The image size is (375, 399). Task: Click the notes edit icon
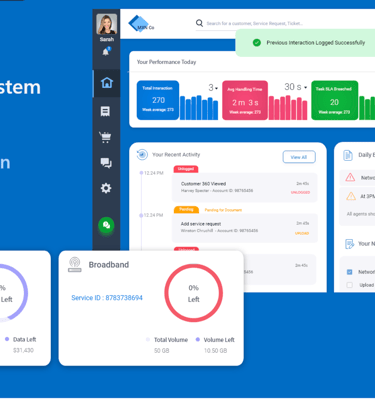click(x=349, y=244)
